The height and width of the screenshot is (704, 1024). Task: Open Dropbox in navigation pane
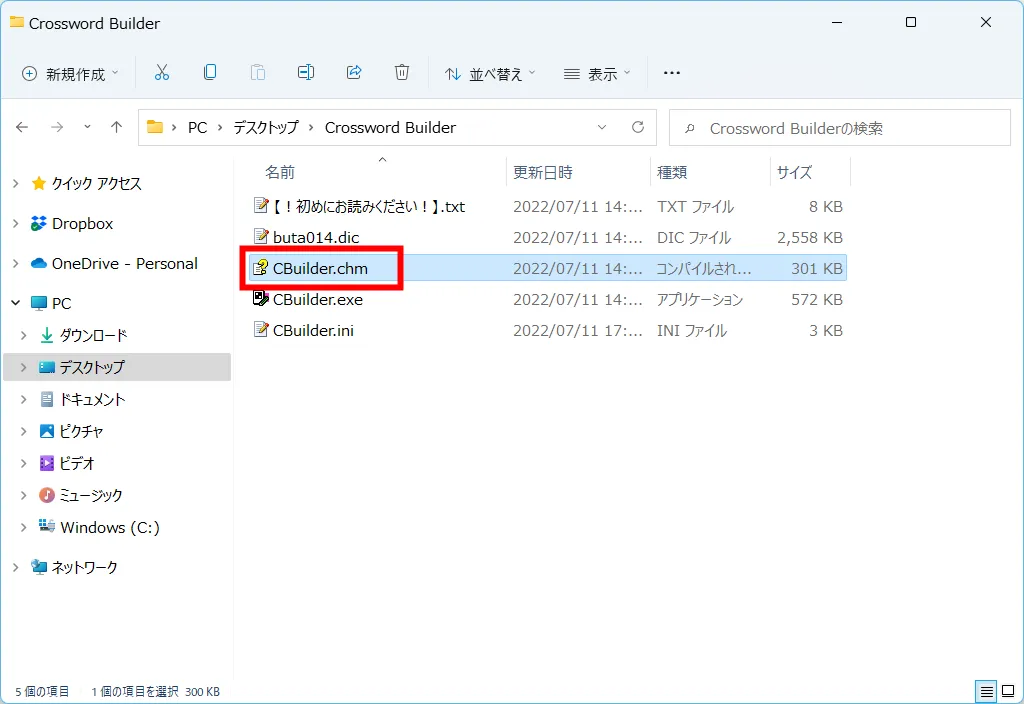tap(82, 223)
